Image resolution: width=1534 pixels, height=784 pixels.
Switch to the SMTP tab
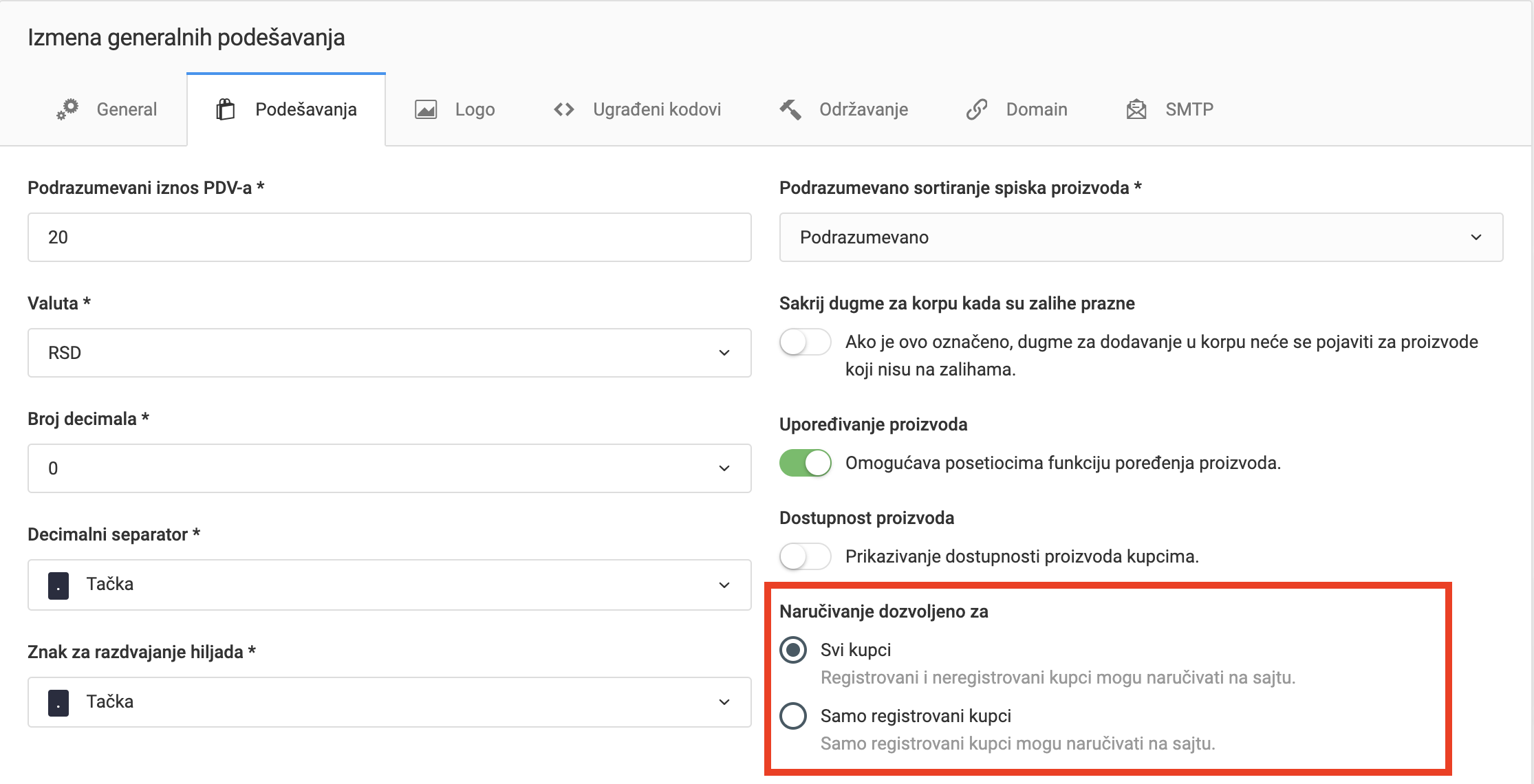pyautogui.click(x=1188, y=109)
